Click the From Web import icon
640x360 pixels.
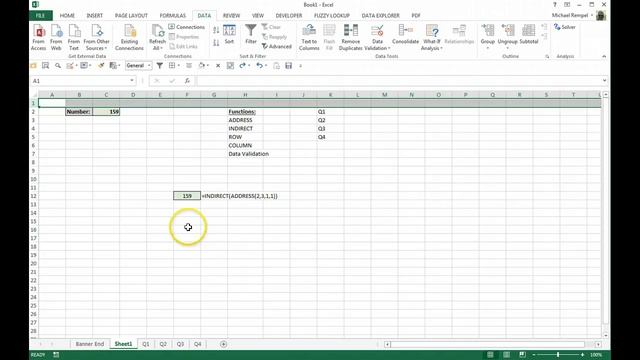point(56,37)
